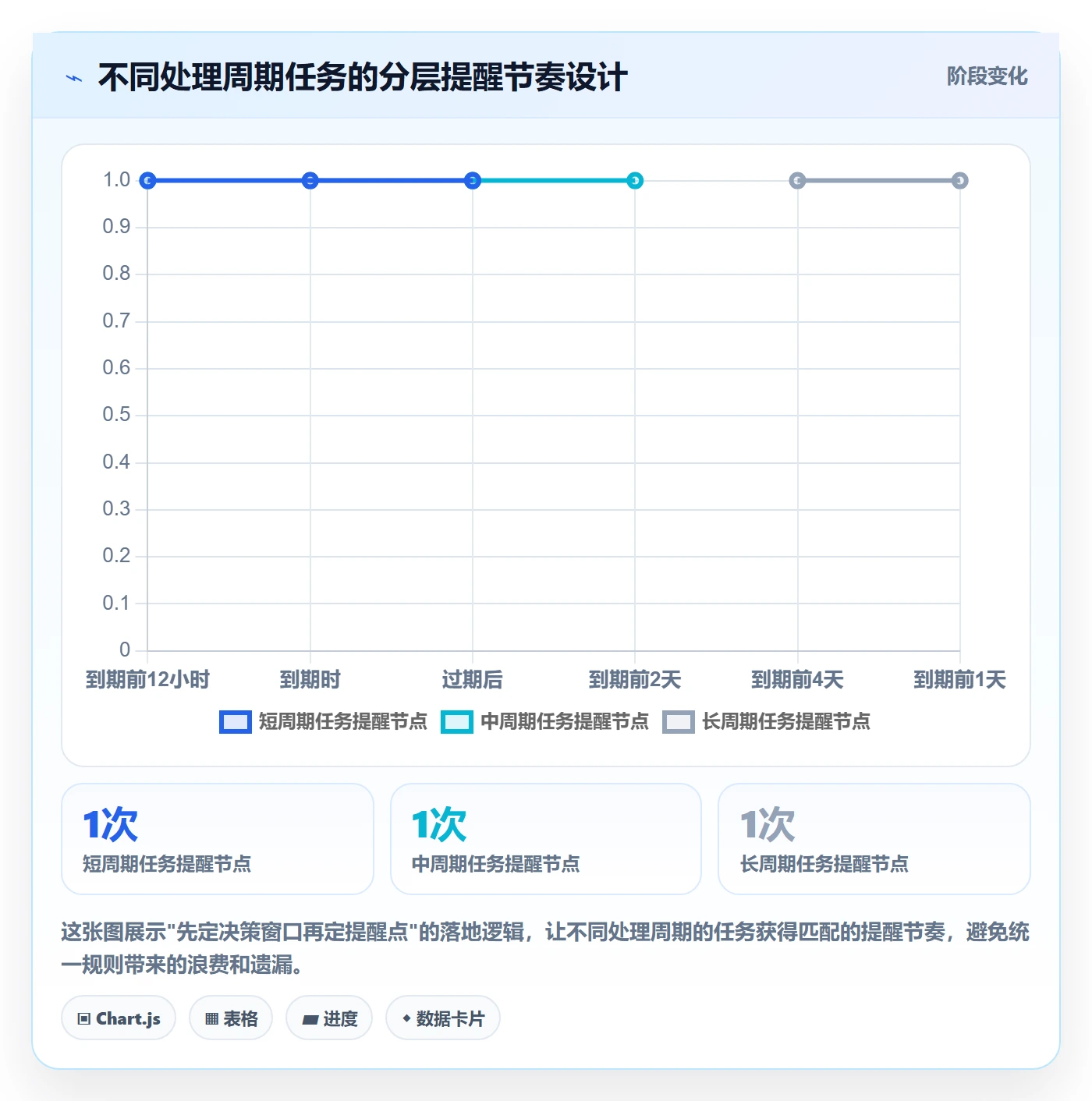Click the 0.5 y-axis value

point(116,415)
